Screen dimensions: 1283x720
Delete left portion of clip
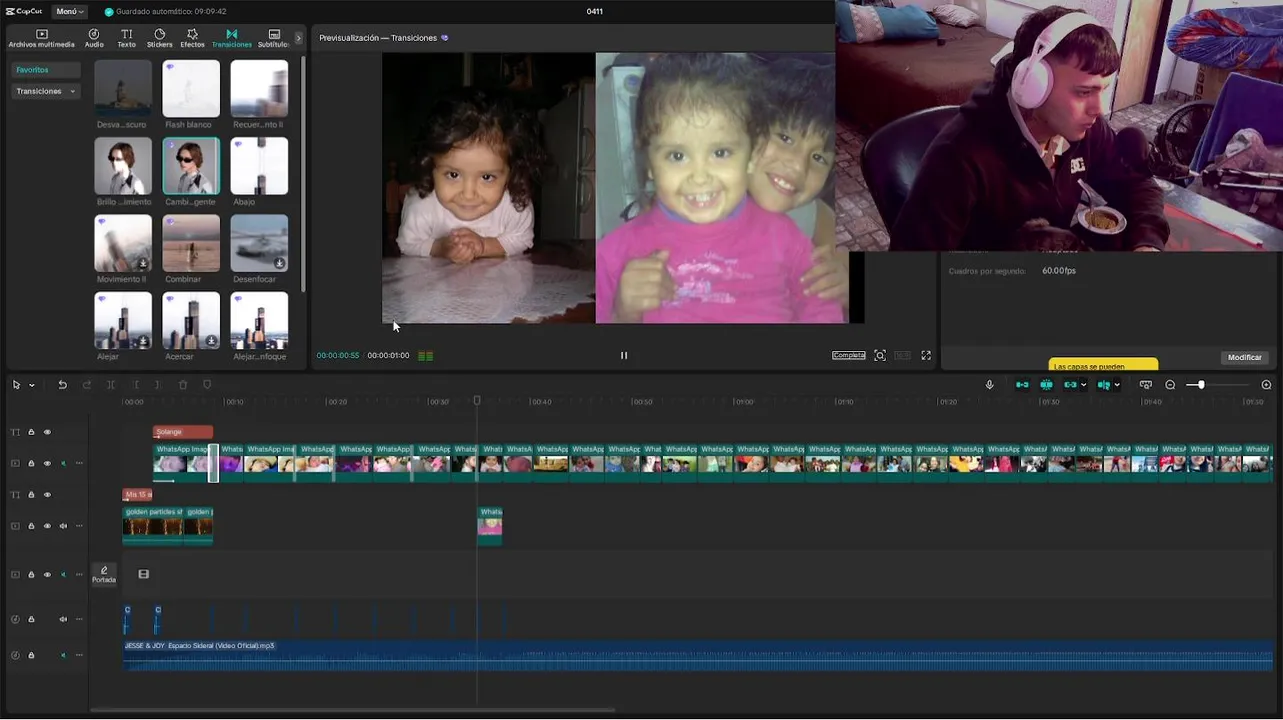click(x=135, y=385)
